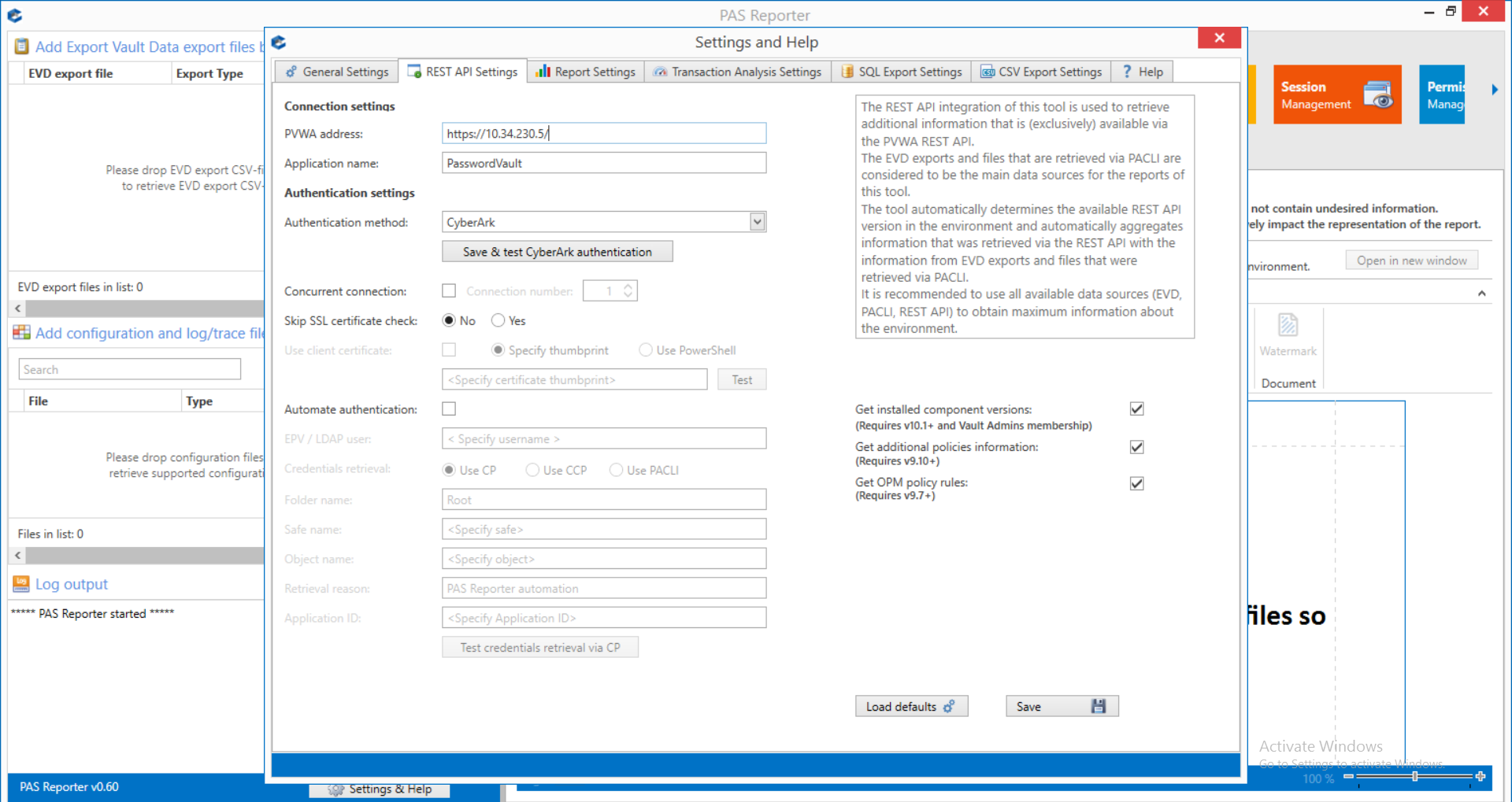Image resolution: width=1512 pixels, height=802 pixels.
Task: Select Yes for Skip SSL certificate check
Action: click(498, 320)
